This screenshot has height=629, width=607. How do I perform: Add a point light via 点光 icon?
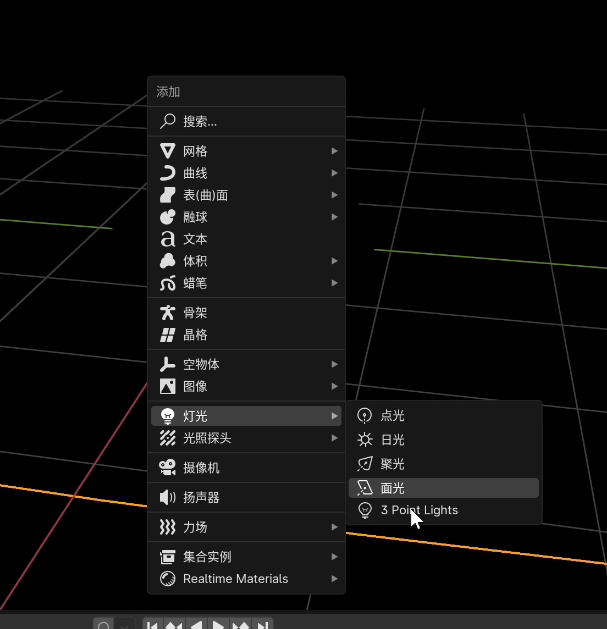365,416
